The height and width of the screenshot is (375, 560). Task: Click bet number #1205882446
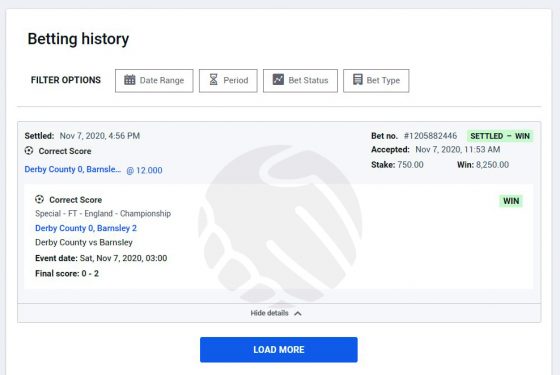coord(430,136)
